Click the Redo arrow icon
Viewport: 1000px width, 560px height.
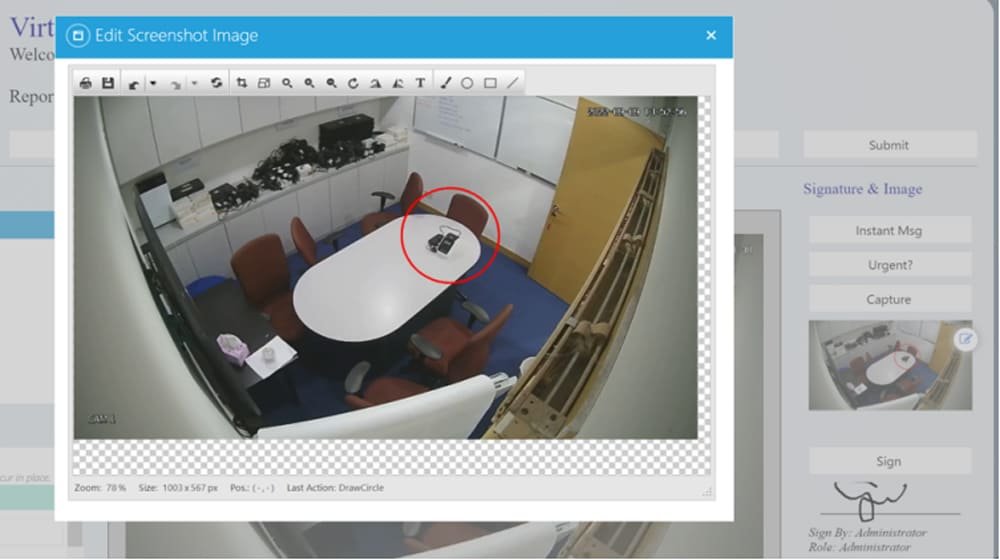pyautogui.click(x=175, y=84)
